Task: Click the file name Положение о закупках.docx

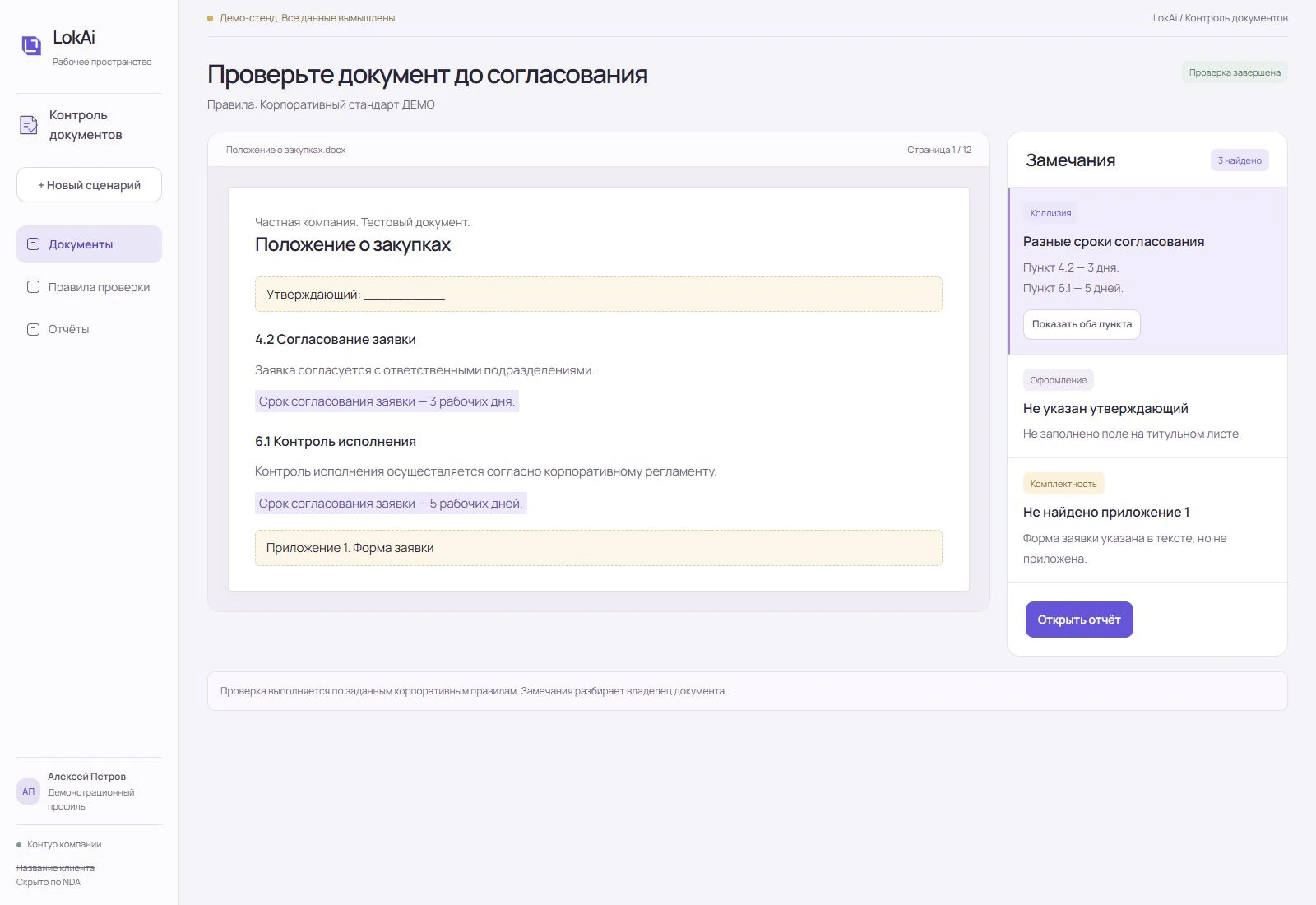Action: coord(285,150)
